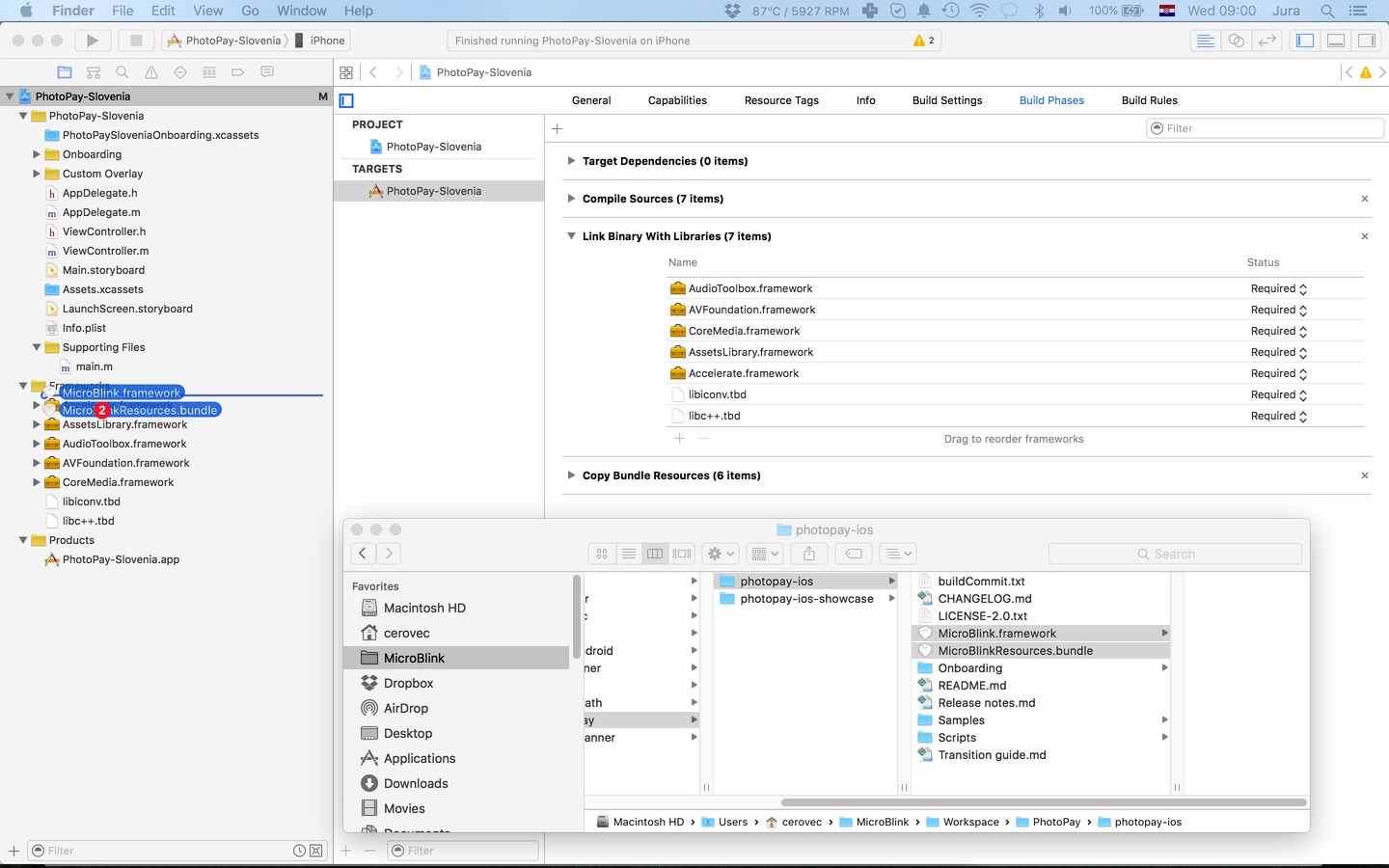
Task: Go back in Finder window
Action: pyautogui.click(x=363, y=554)
